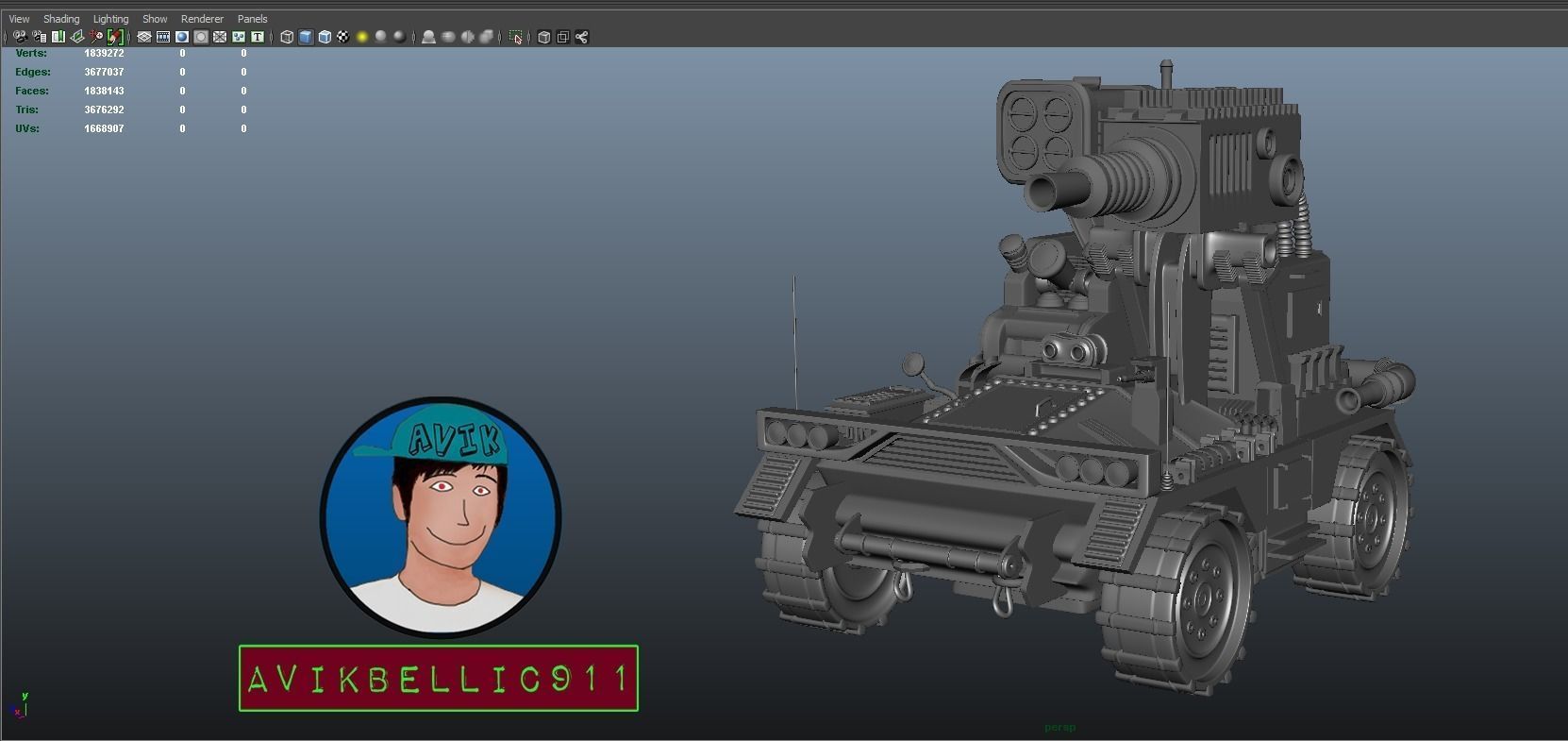
Task: Click the Verts count 1839272
Action: click(104, 53)
